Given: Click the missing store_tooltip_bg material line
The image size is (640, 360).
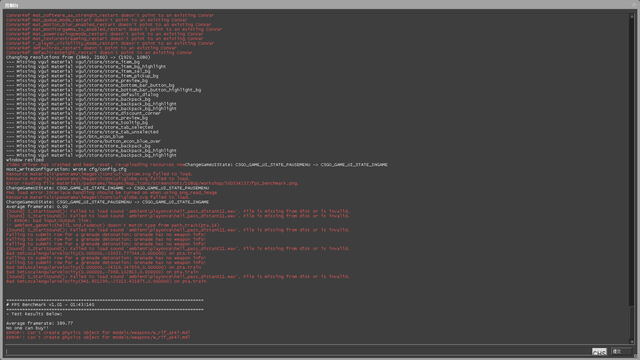Looking at the screenshot, I should click(x=77, y=122).
